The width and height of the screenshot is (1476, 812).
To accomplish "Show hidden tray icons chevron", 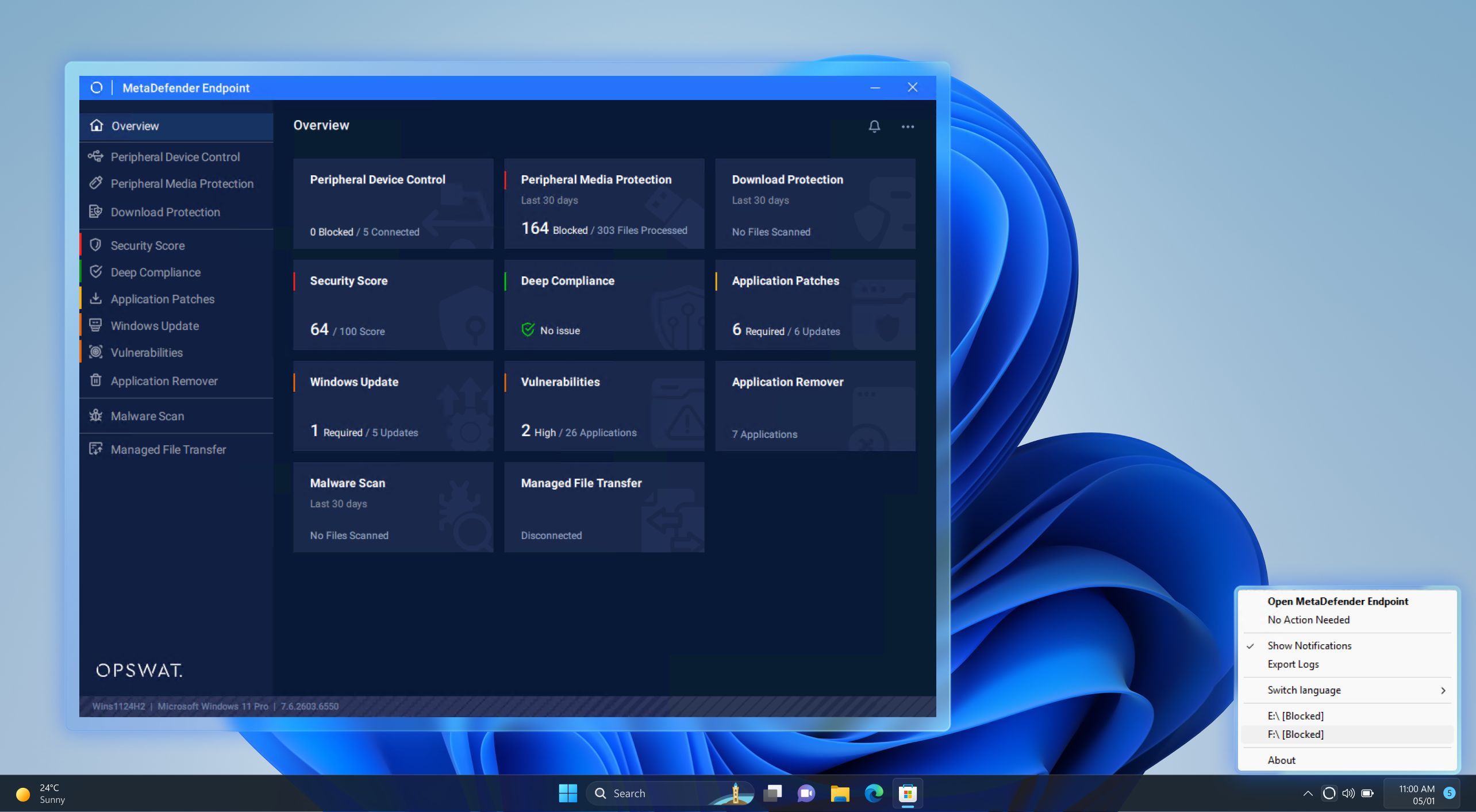I will click(x=1308, y=794).
